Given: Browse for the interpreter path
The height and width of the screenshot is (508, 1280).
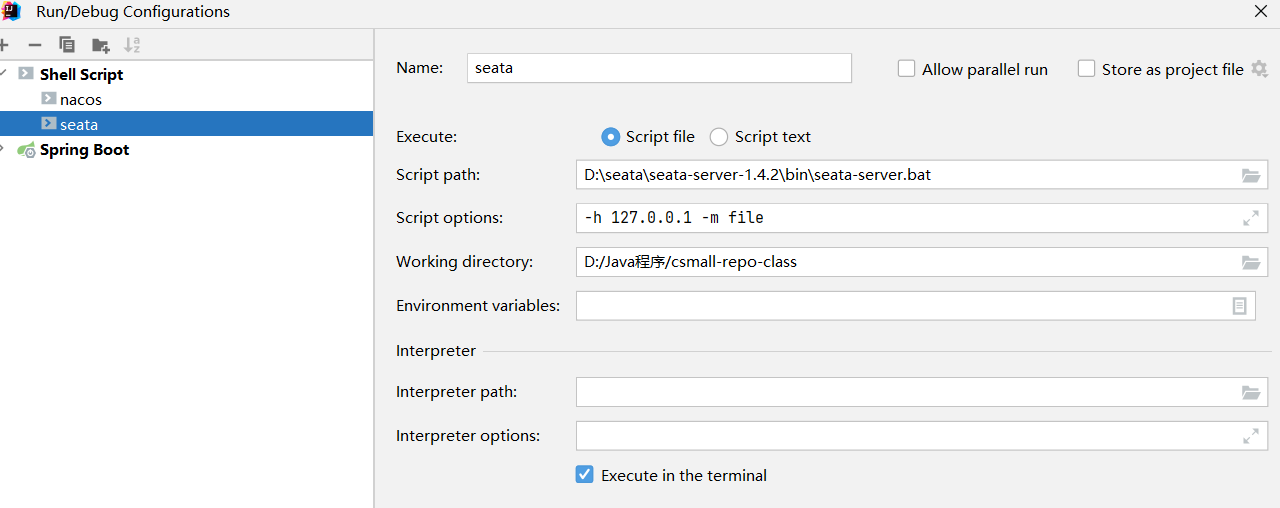Looking at the screenshot, I should tap(1251, 392).
